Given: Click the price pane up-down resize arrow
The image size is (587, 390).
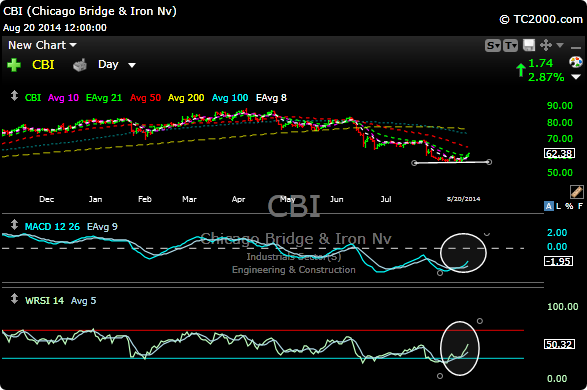Looking at the screenshot, I should [14, 96].
